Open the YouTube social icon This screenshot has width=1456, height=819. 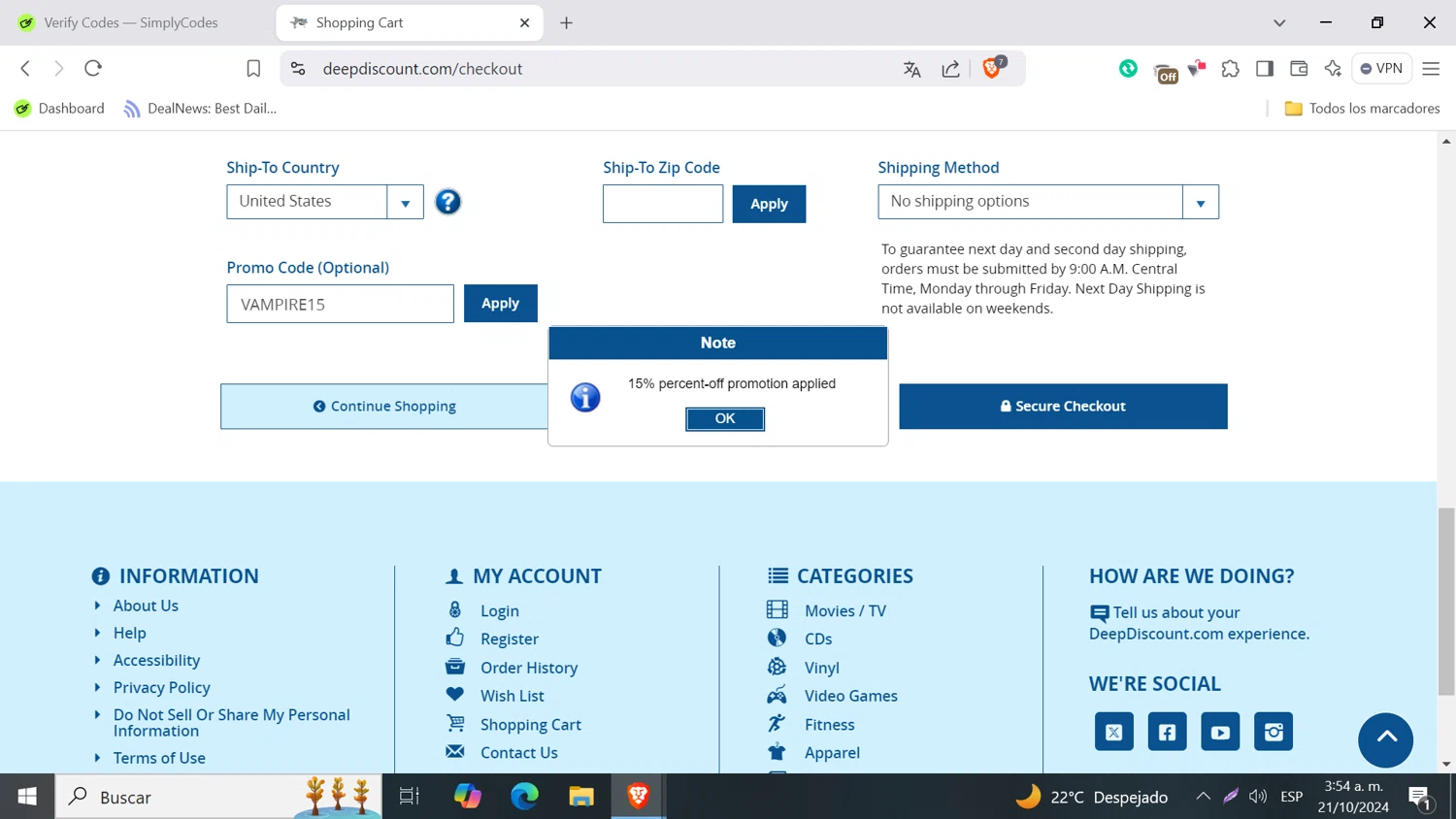coord(1220,732)
